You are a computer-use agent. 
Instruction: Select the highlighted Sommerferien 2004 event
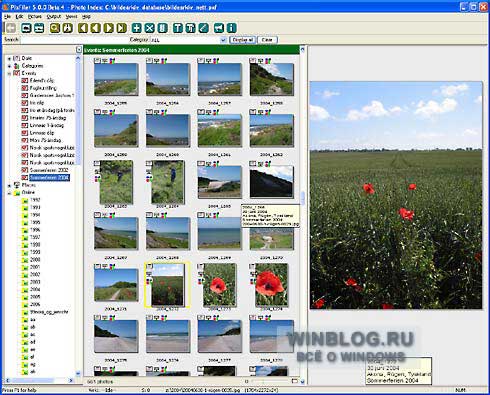[49, 178]
